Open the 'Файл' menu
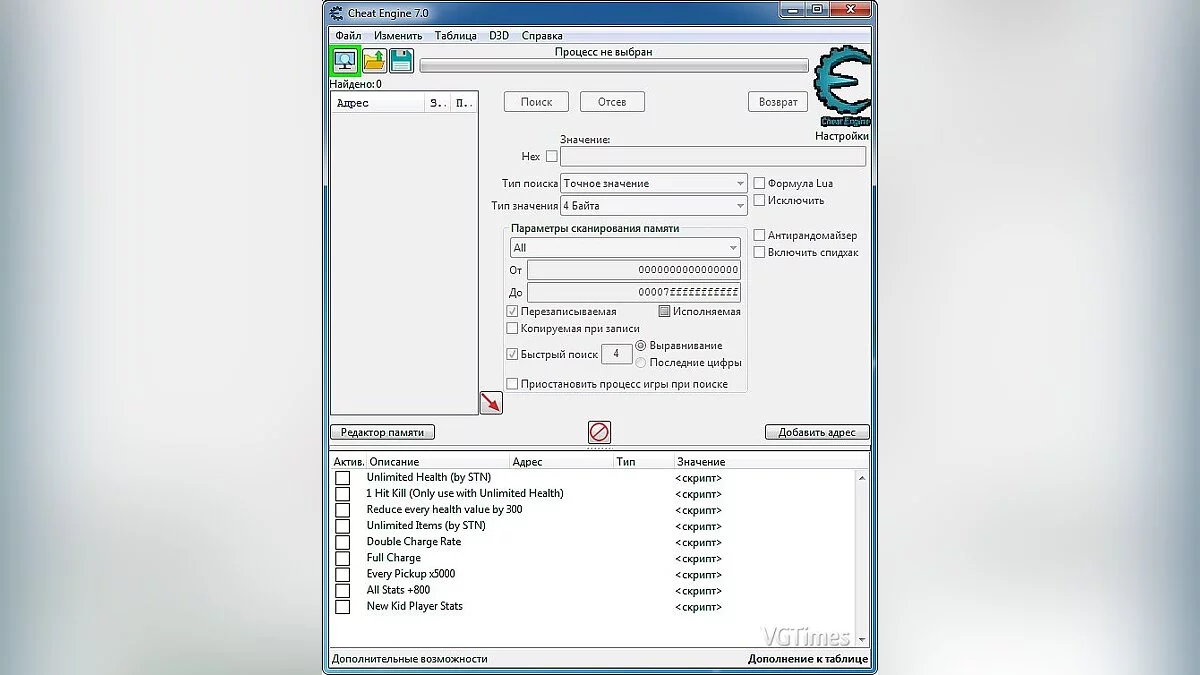This screenshot has height=675, width=1200. [348, 36]
